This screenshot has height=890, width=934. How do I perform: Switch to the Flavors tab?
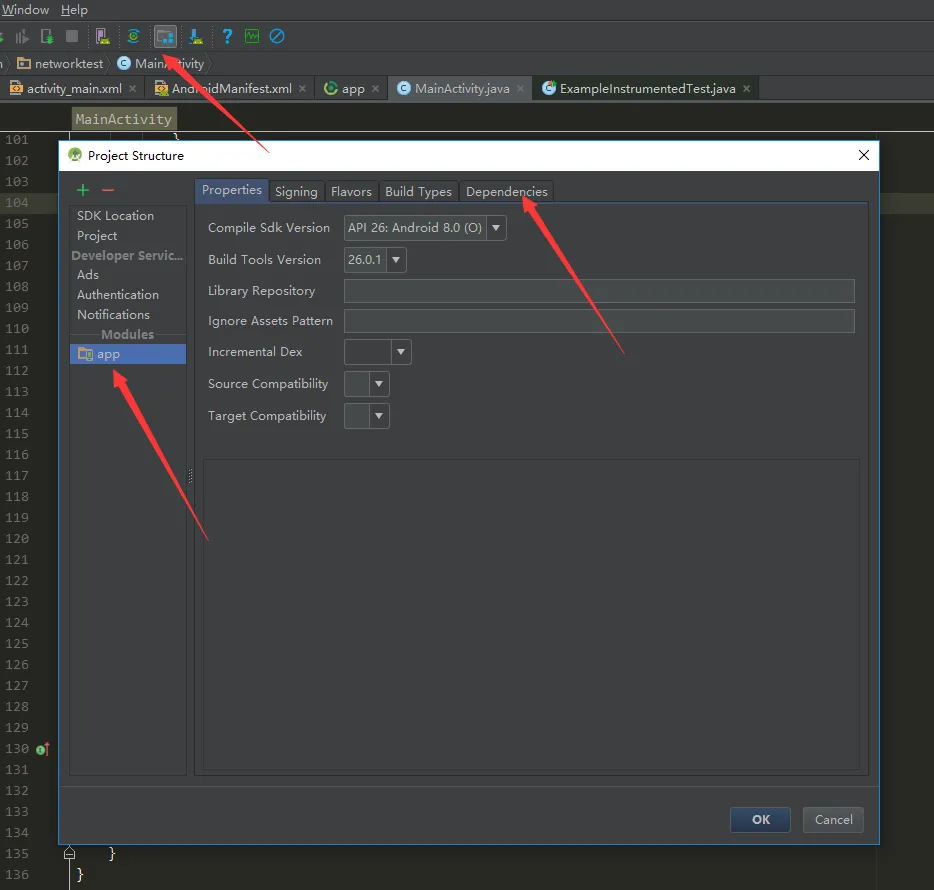point(351,192)
